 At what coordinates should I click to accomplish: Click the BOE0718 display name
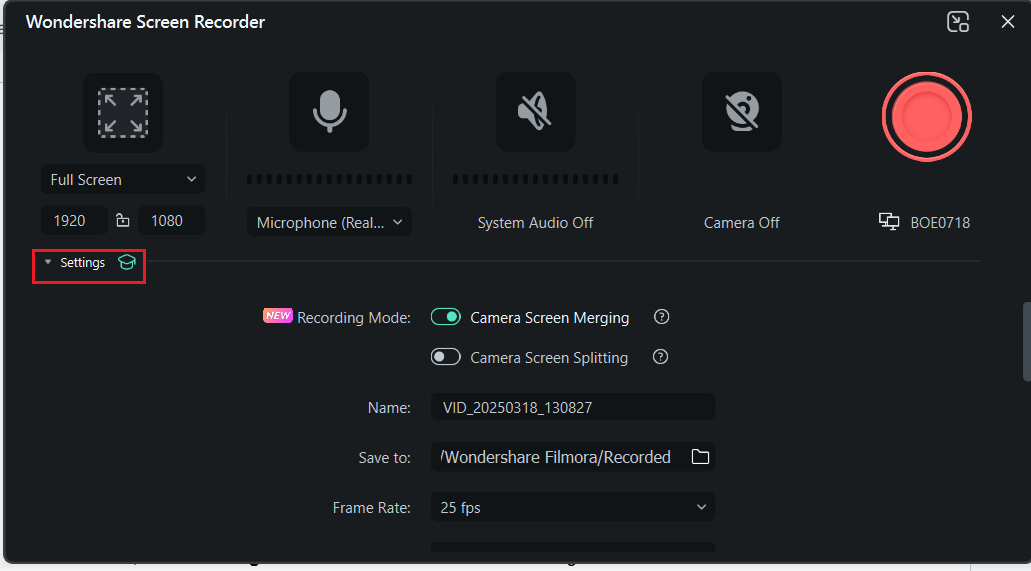940,223
